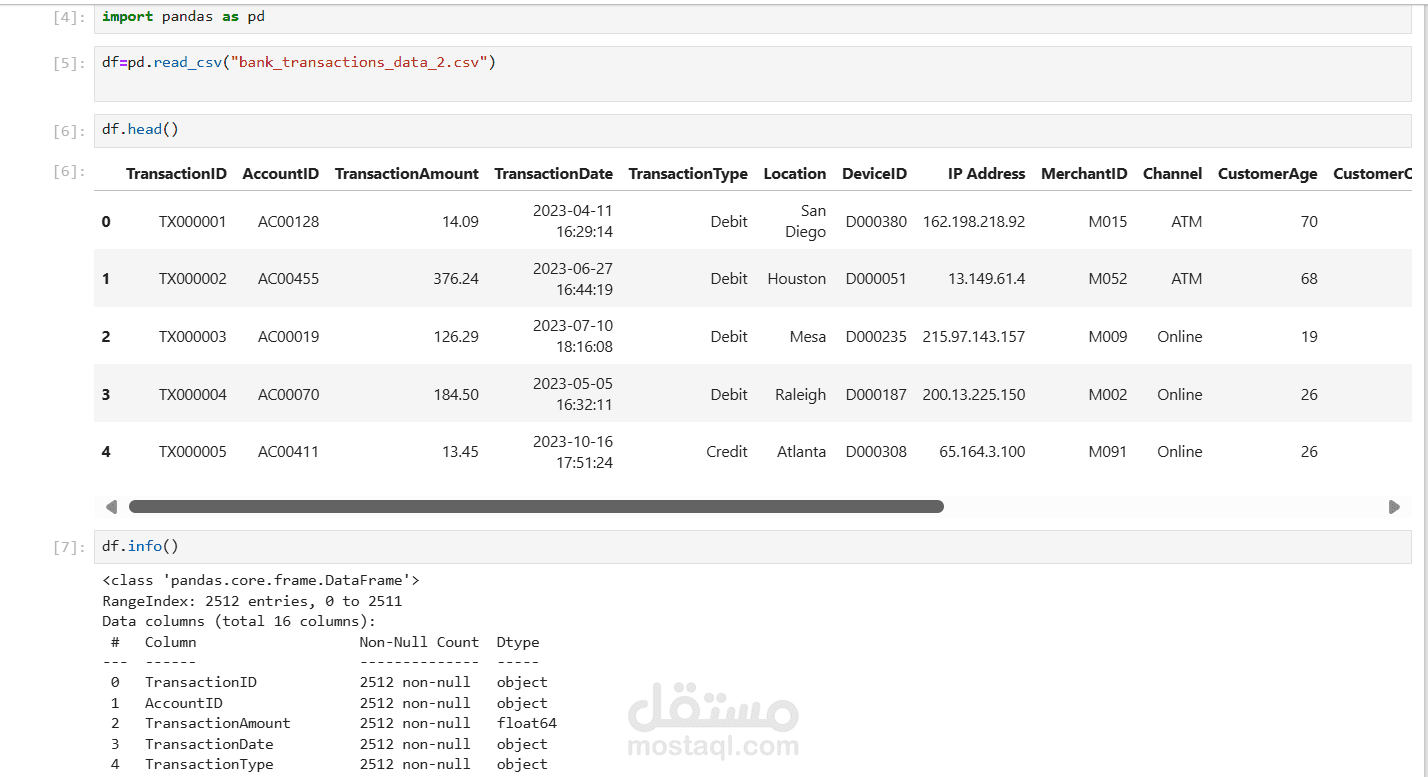Click the TX000002 transaction ID cell

coord(193,279)
